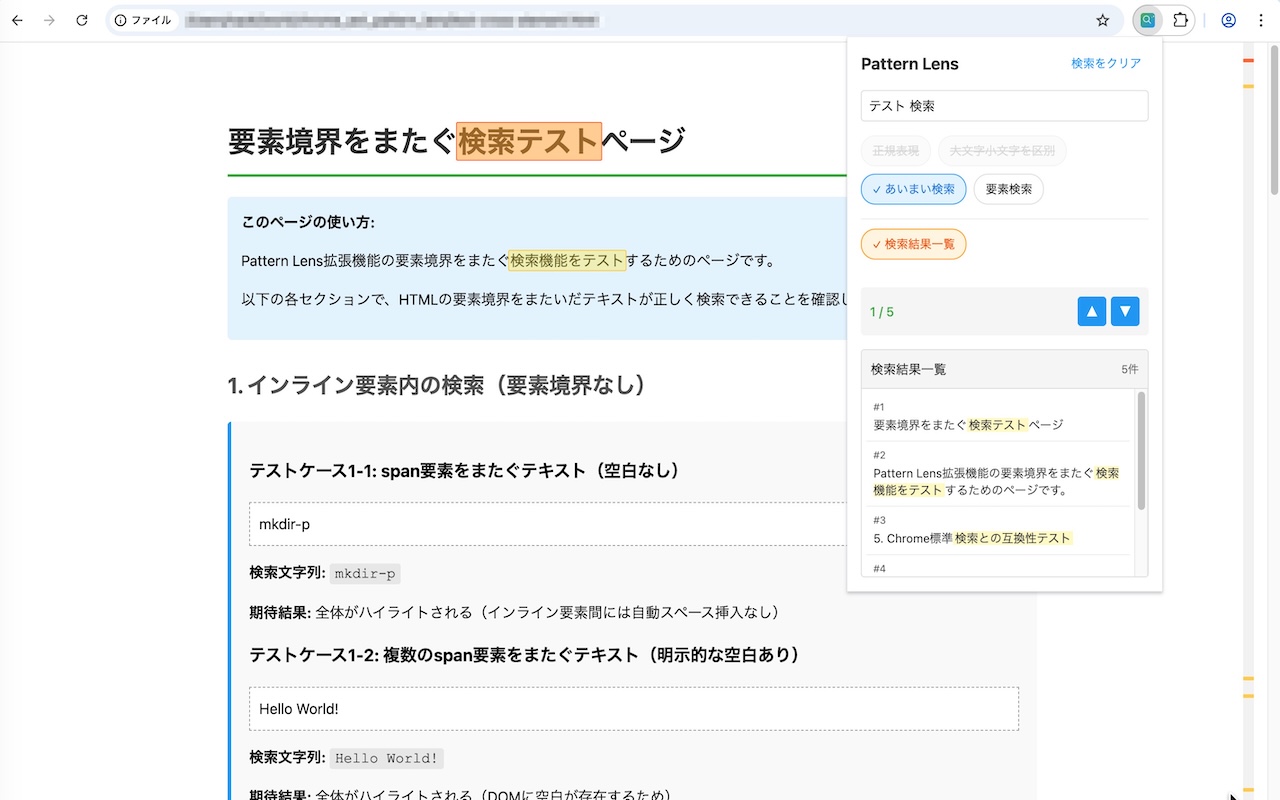Click the browser back arrow
The width and height of the screenshot is (1280, 800).
pyautogui.click(x=17, y=20)
